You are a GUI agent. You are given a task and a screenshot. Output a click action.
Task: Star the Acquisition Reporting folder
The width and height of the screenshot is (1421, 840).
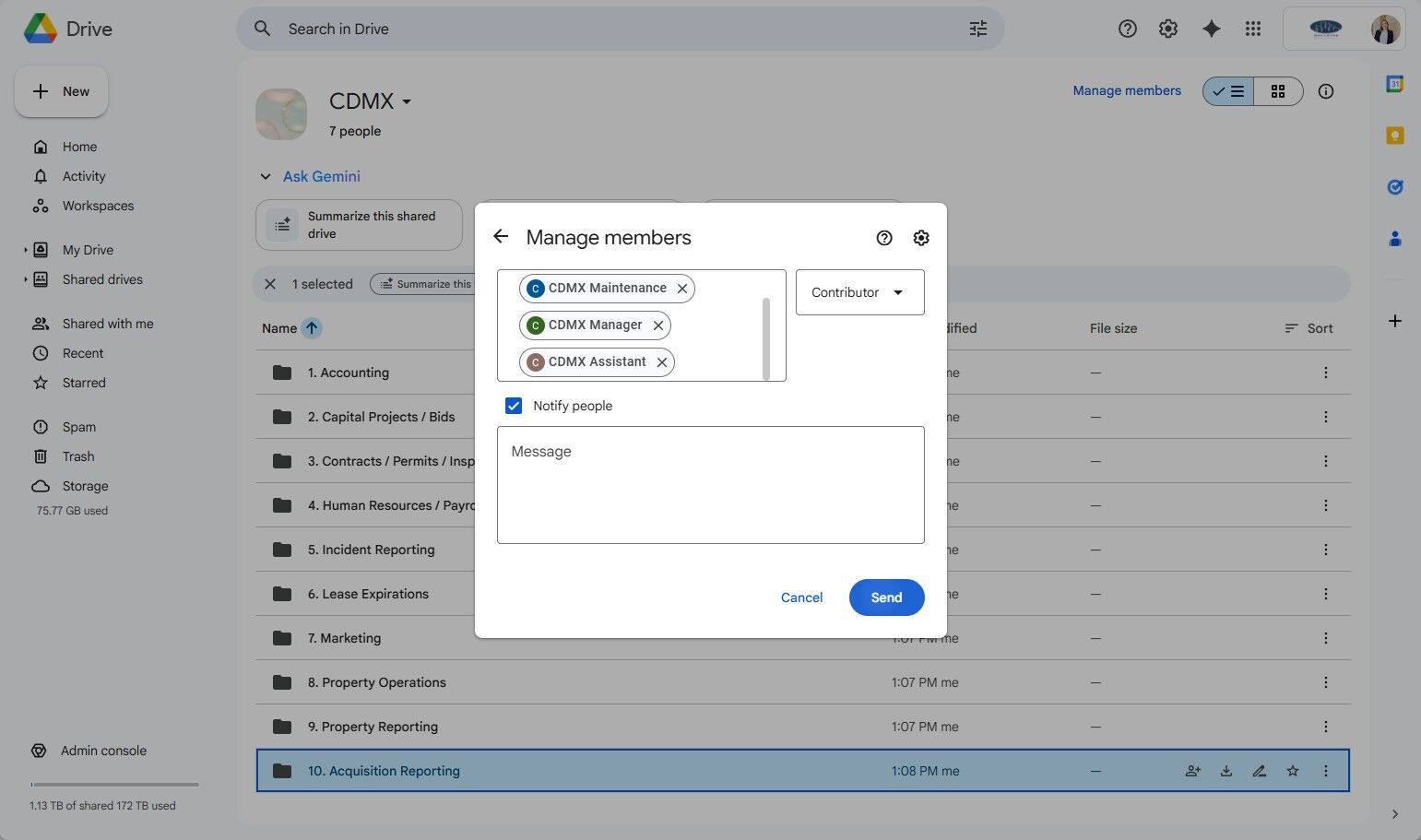1293,771
